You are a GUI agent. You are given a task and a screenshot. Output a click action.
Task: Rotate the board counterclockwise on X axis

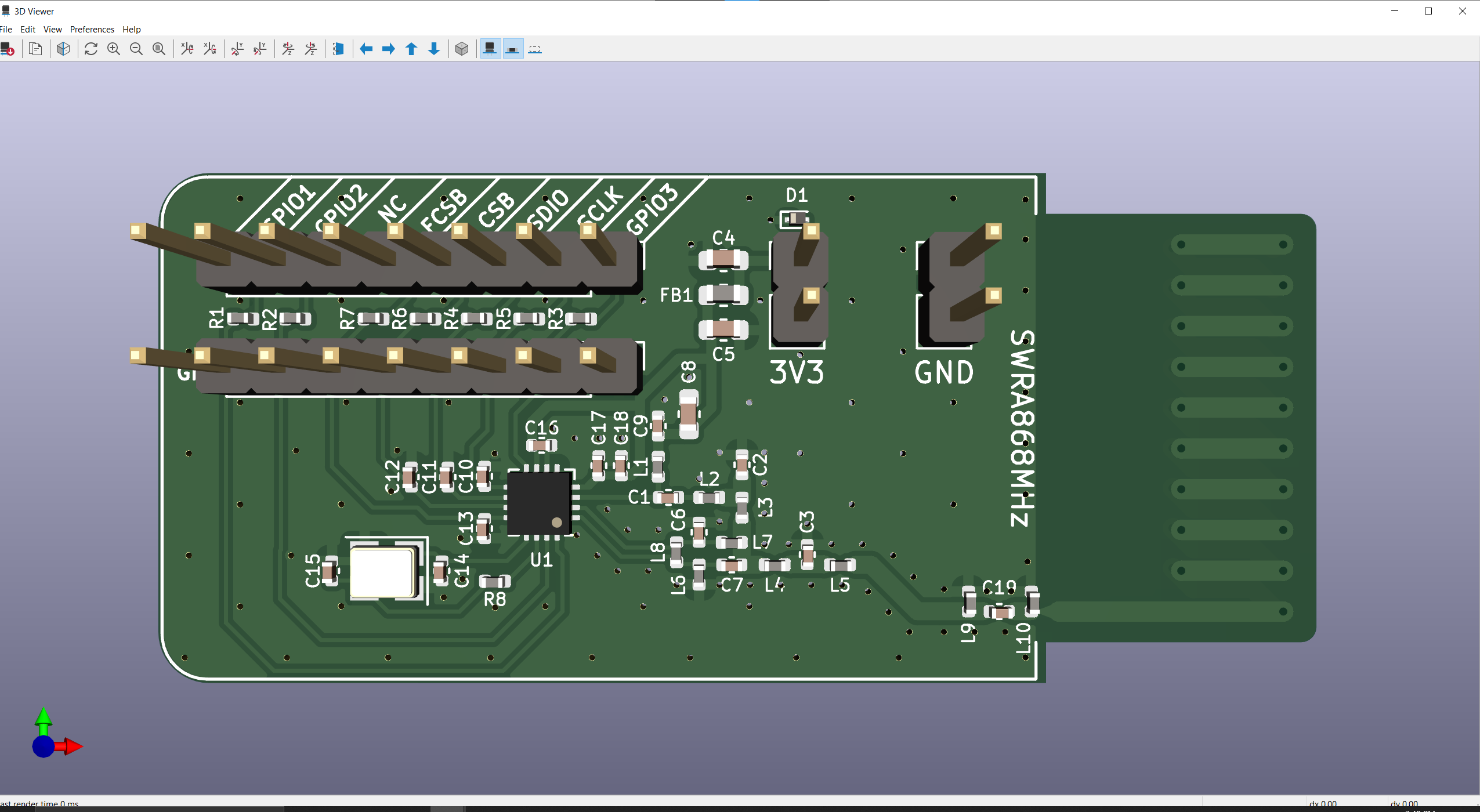tap(209, 49)
